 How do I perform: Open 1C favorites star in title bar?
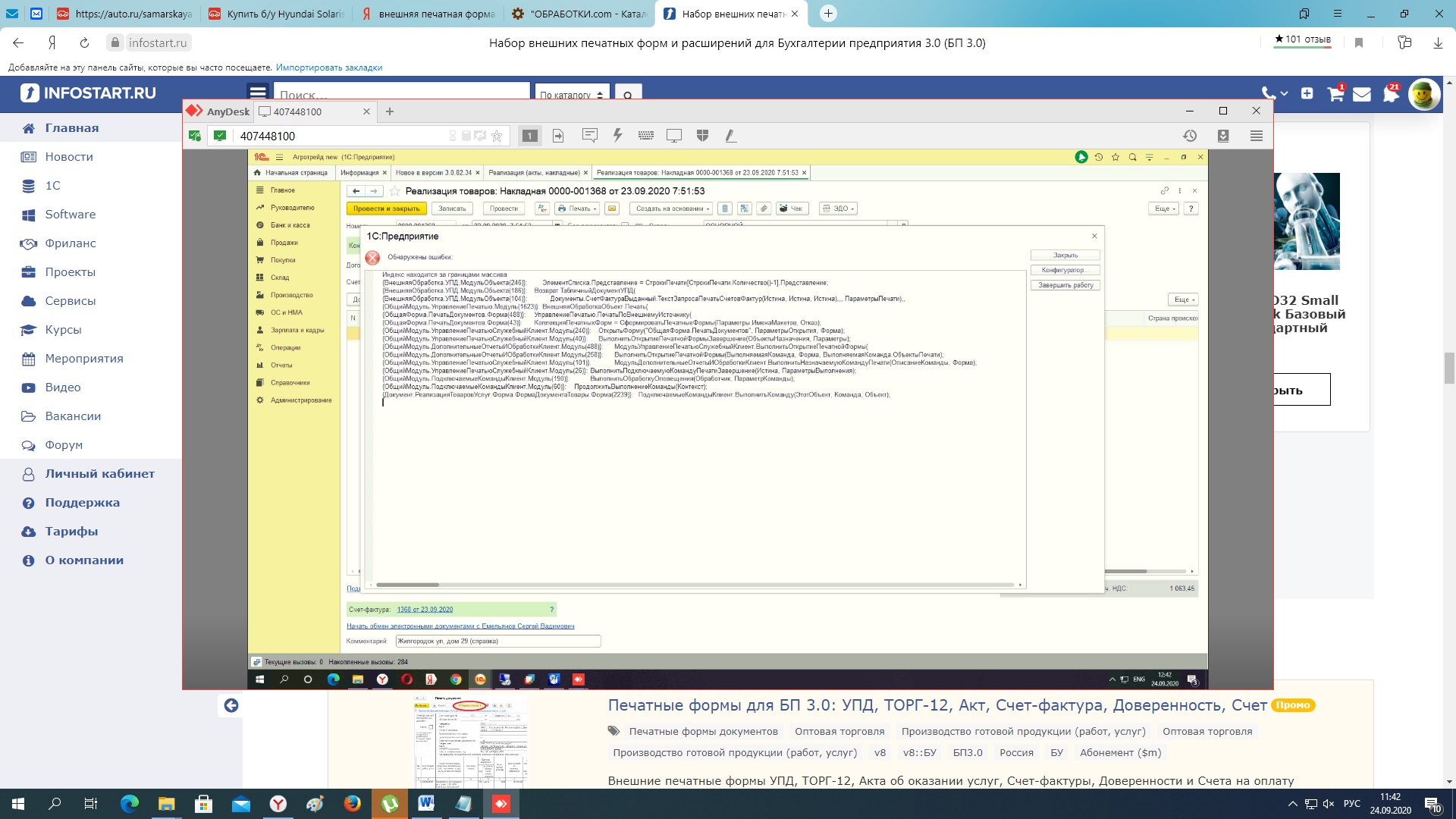coord(1116,157)
